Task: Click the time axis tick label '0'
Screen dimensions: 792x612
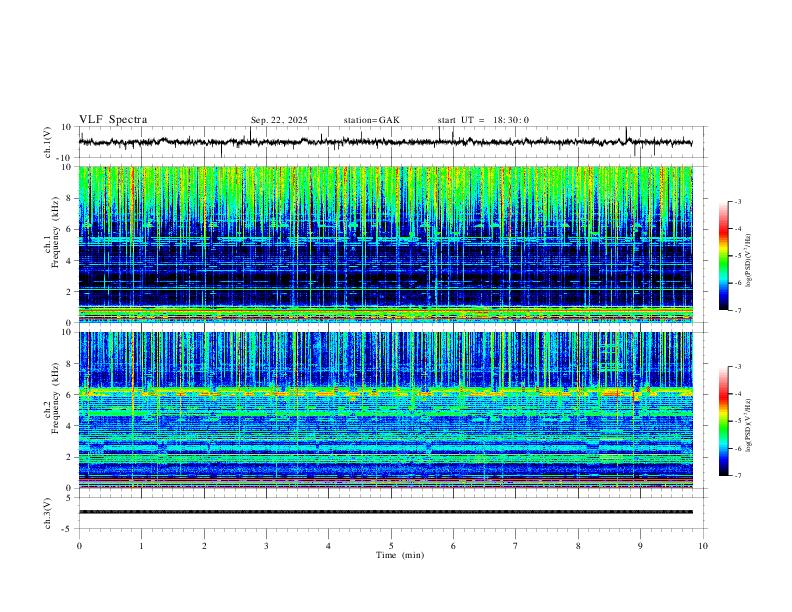Action: [79, 546]
